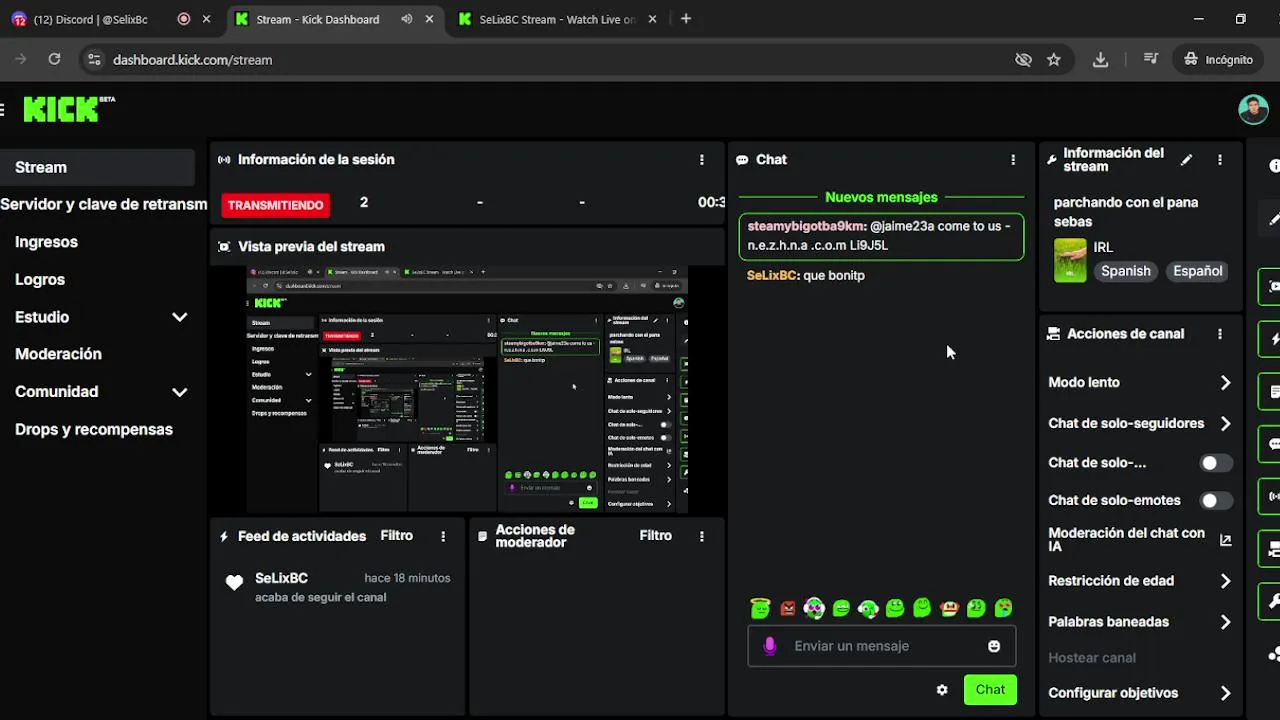
Task: Open browser media controls icon
Action: pyautogui.click(x=1150, y=60)
